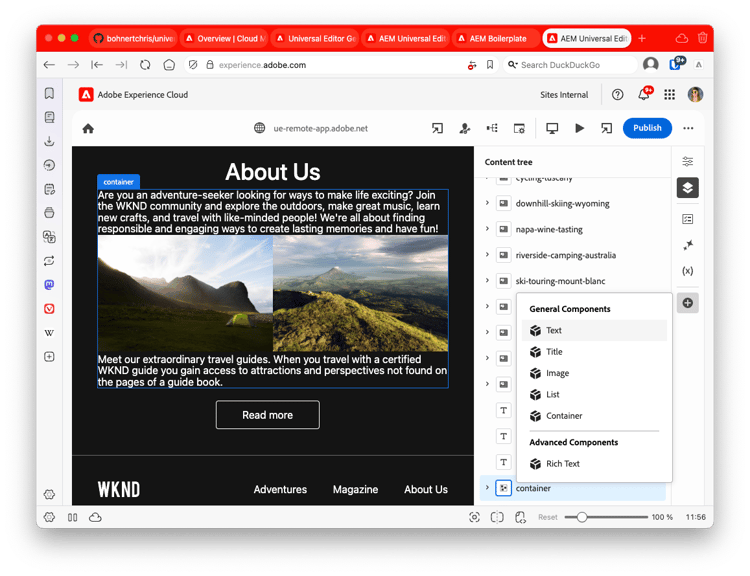Open the Properties panel icon
750x576 pixels.
pyautogui.click(x=687, y=162)
